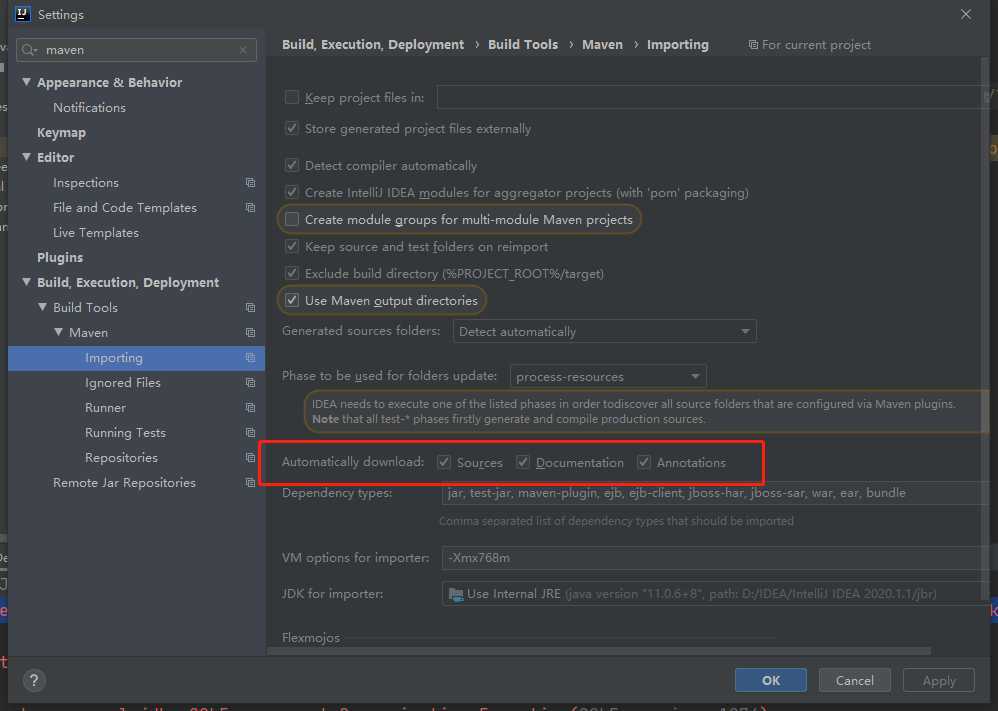This screenshot has width=998, height=711.
Task: Click the 'For current project' icon in header
Action: click(x=753, y=45)
